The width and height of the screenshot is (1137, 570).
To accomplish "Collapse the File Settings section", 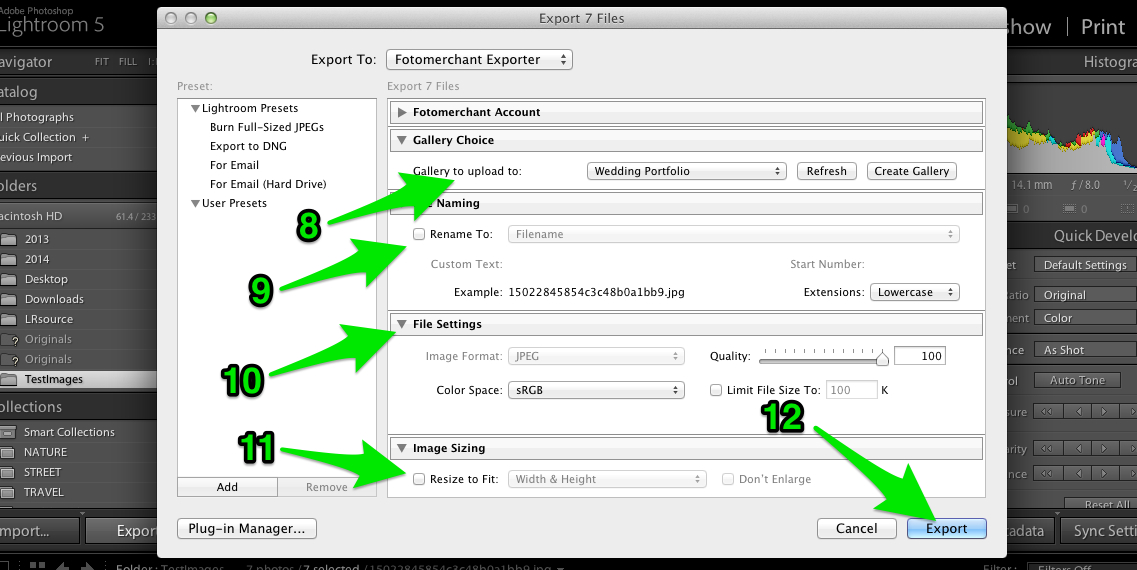I will (402, 324).
